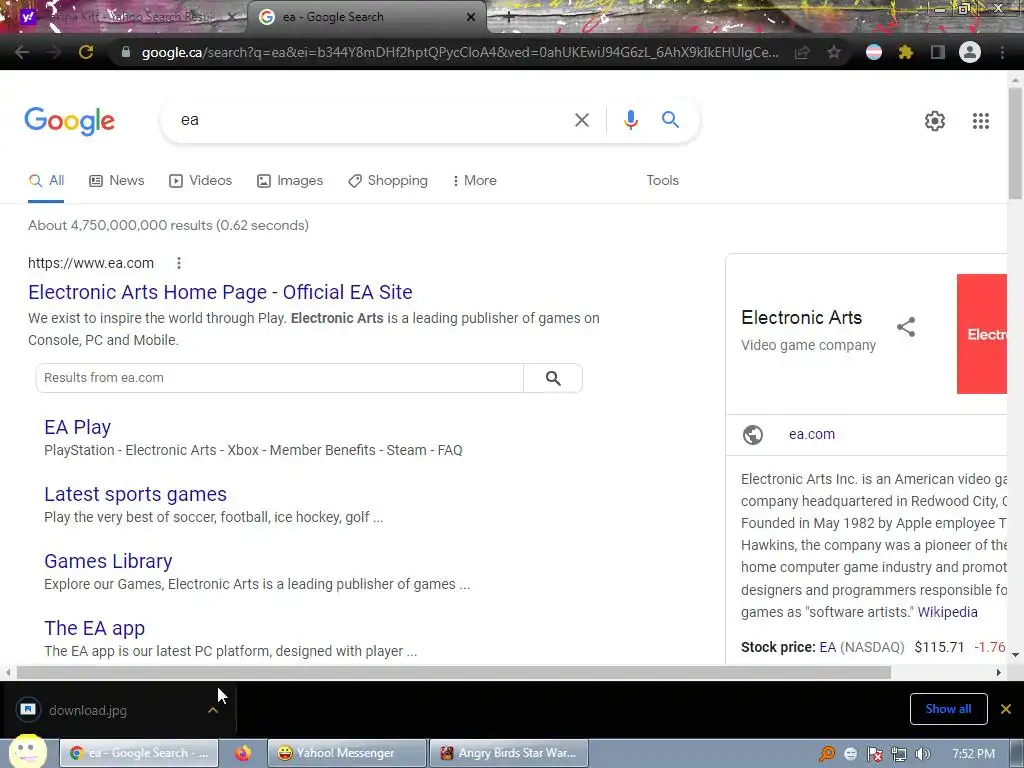This screenshot has width=1024, height=768.
Task: Switch to the Shopping tab
Action: (x=388, y=181)
